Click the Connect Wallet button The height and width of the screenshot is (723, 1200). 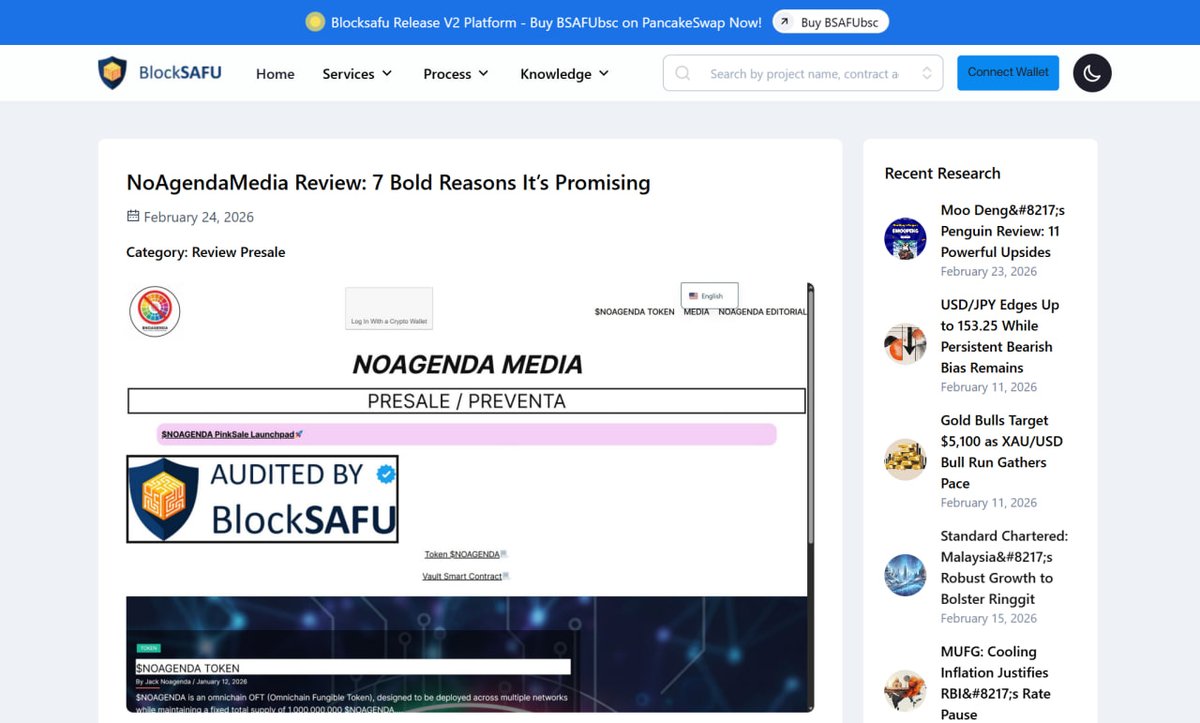pos(1007,72)
